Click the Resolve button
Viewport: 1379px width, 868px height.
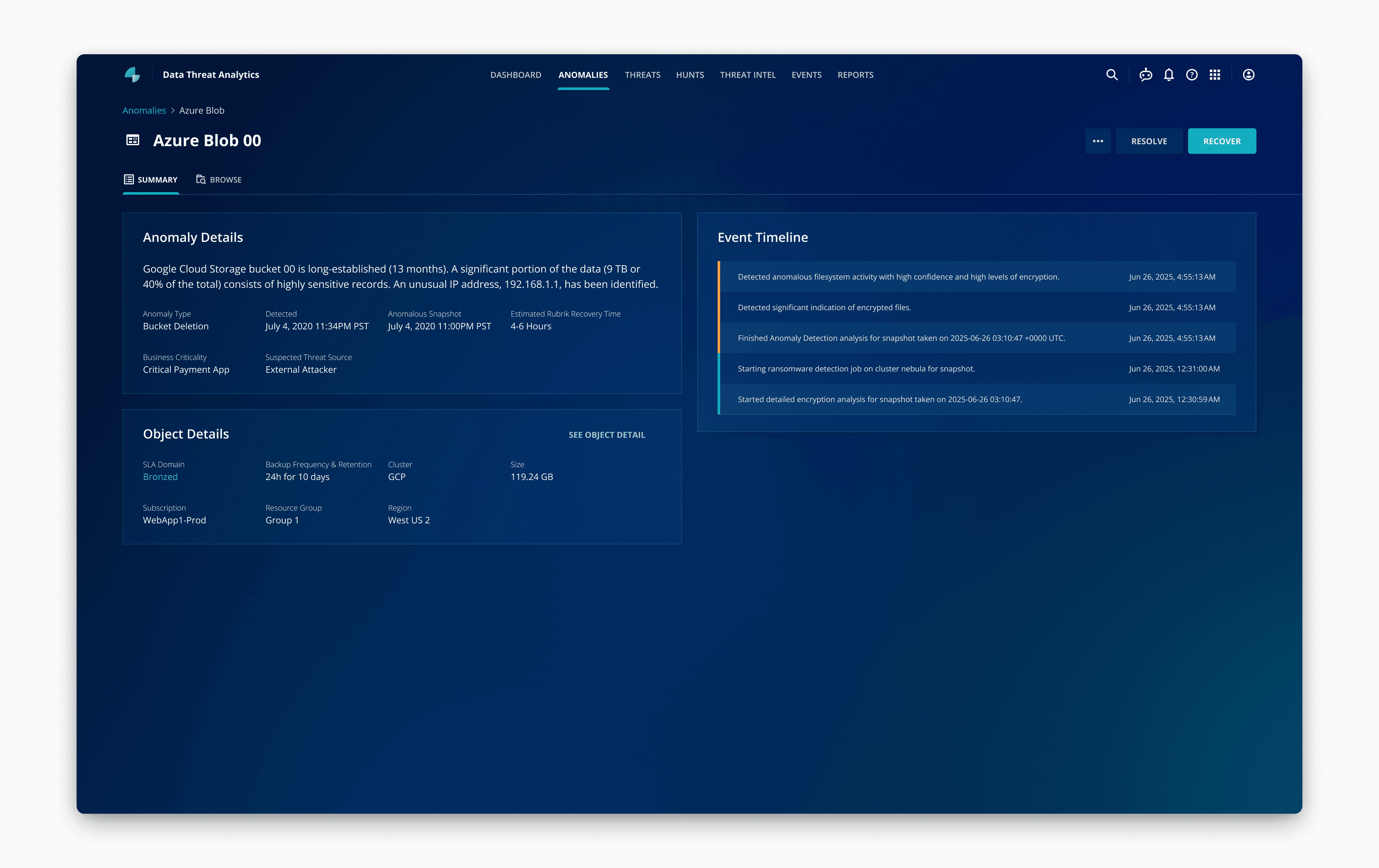tap(1148, 141)
